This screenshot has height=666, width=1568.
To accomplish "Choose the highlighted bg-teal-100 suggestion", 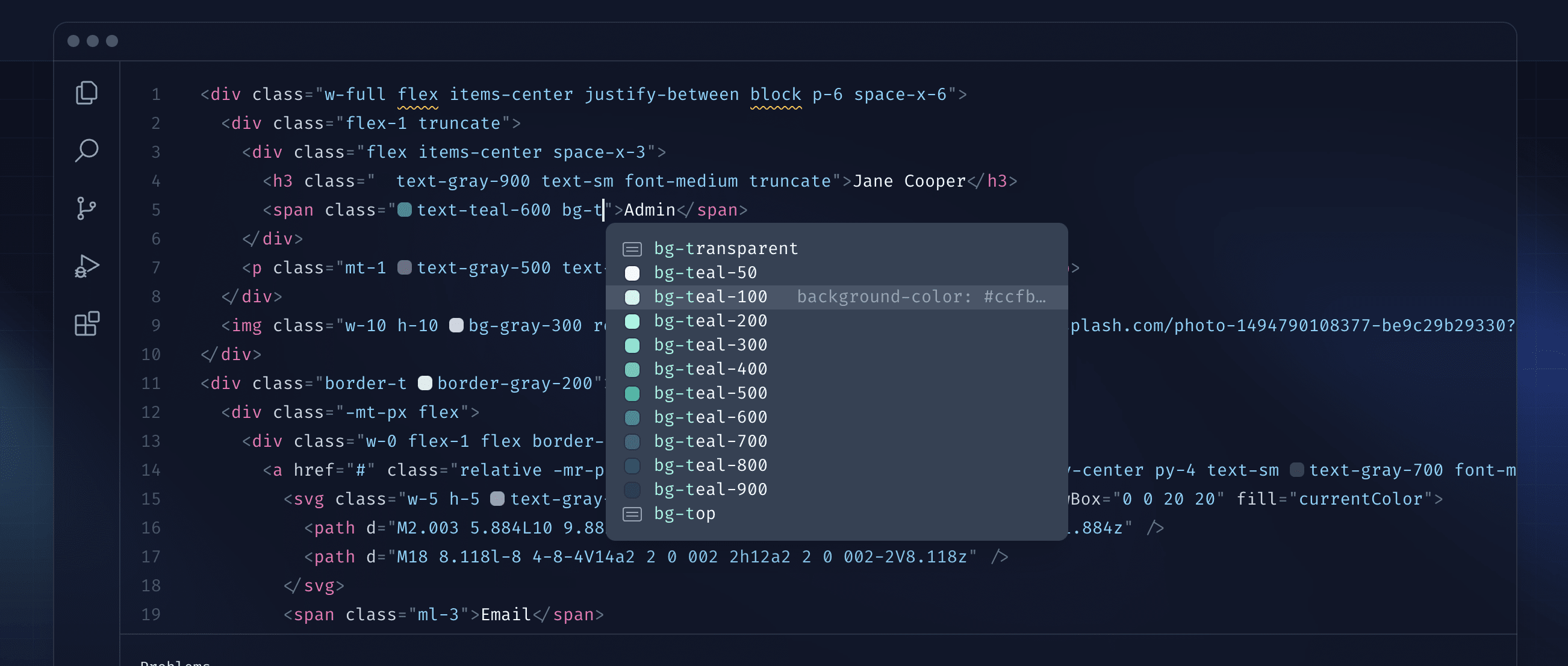I will (x=837, y=297).
